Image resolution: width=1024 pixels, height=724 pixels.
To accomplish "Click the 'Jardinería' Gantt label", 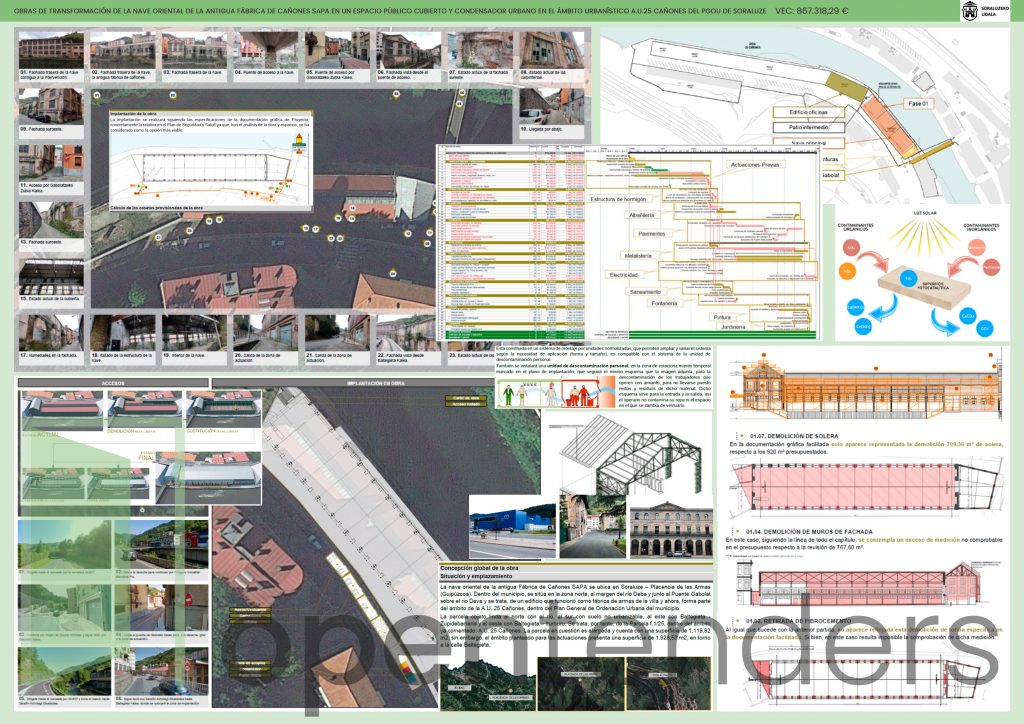I will pyautogui.click(x=733, y=327).
